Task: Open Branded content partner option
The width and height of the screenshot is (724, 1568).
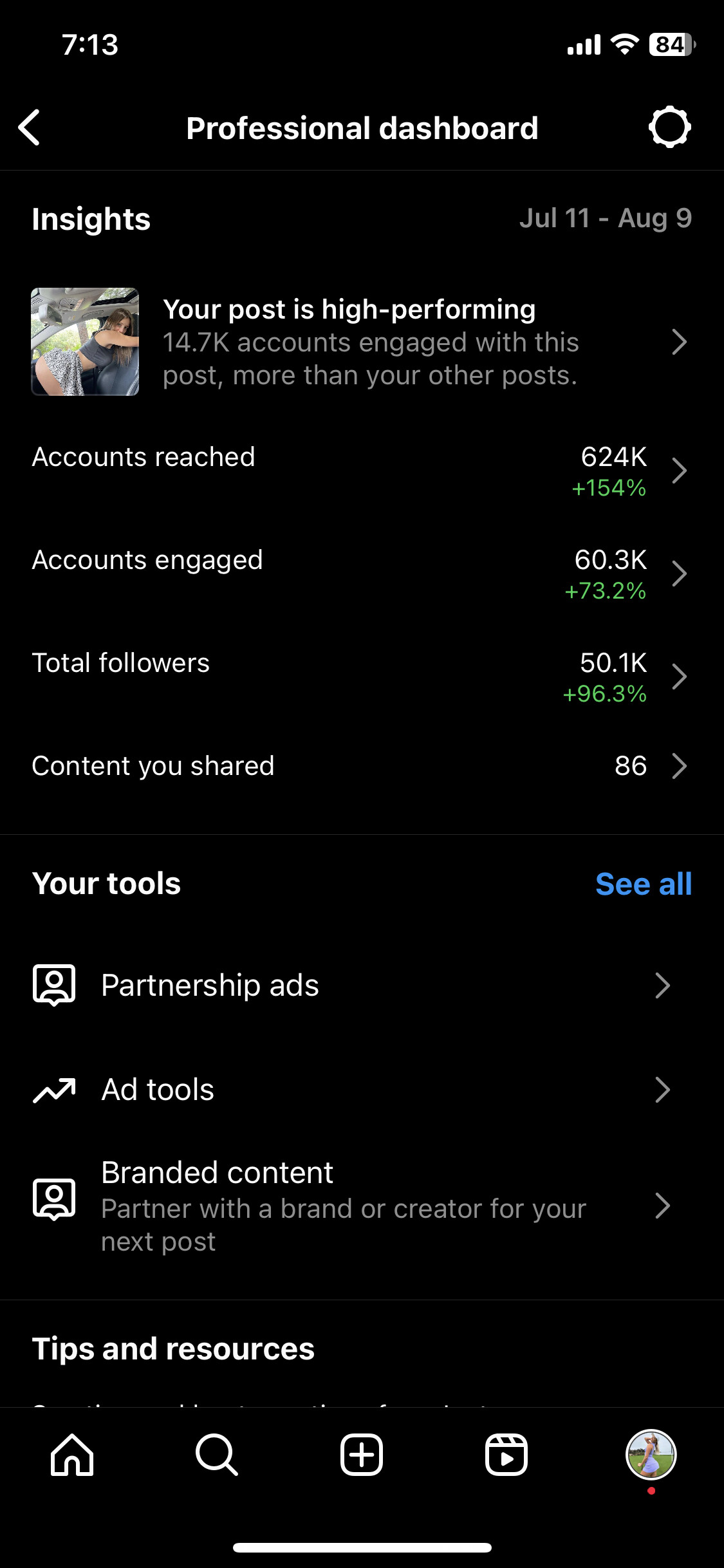Action: point(362,1206)
